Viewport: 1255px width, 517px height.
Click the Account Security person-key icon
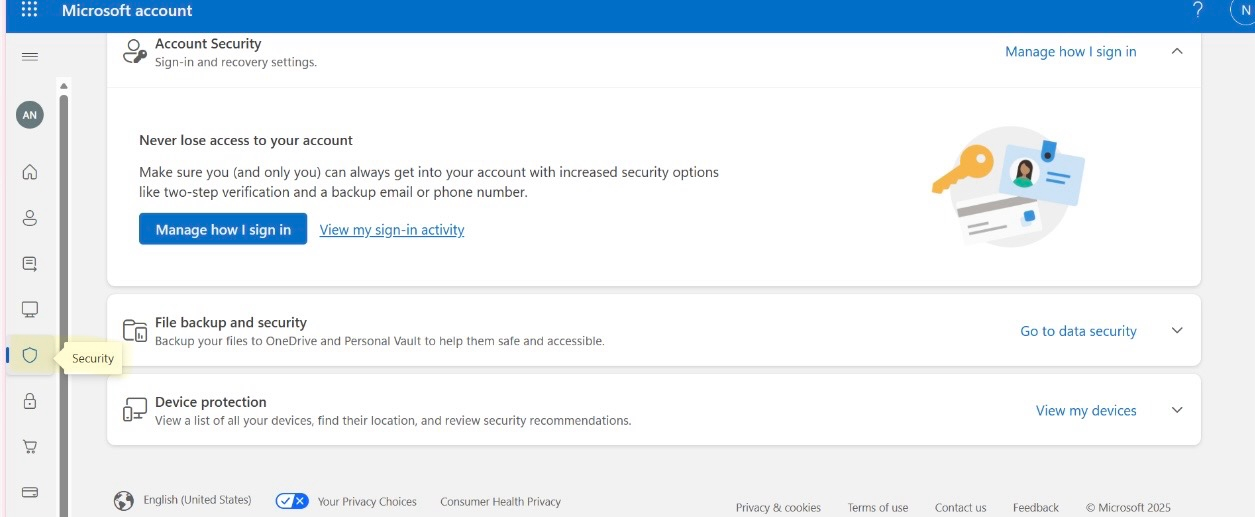click(x=134, y=52)
